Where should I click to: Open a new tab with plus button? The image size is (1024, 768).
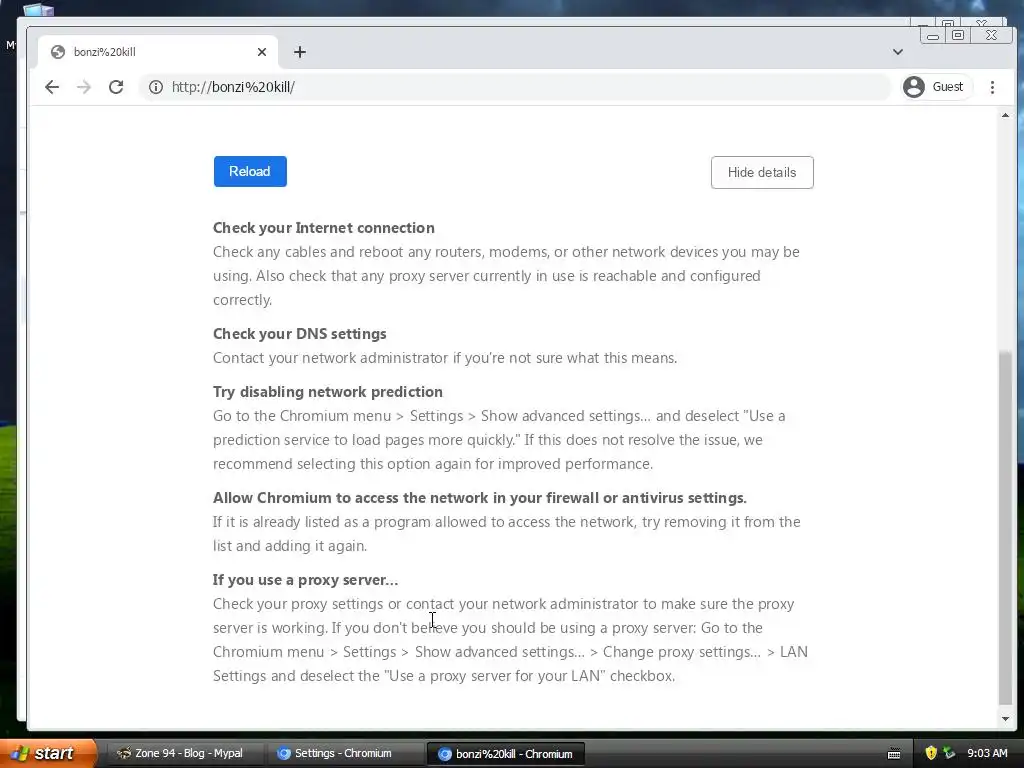coord(300,52)
